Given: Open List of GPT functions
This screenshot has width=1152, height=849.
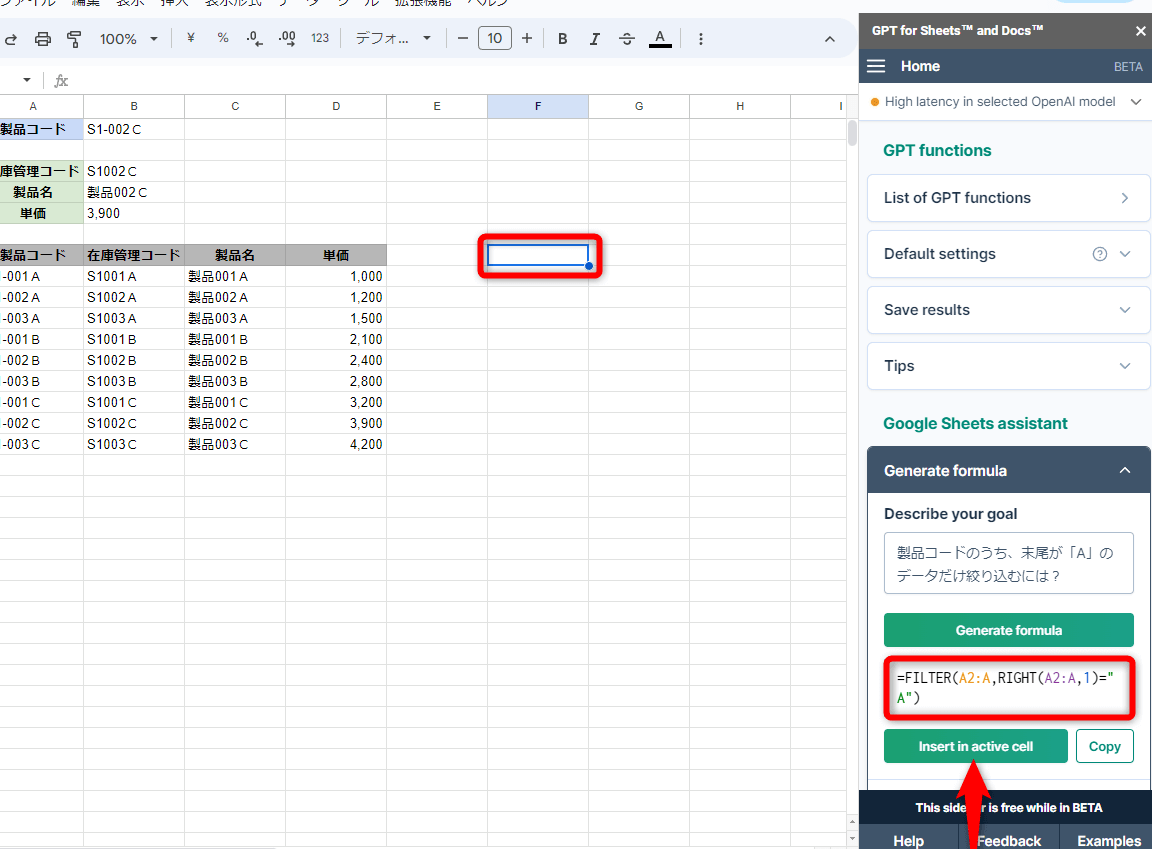Looking at the screenshot, I should tap(1008, 198).
